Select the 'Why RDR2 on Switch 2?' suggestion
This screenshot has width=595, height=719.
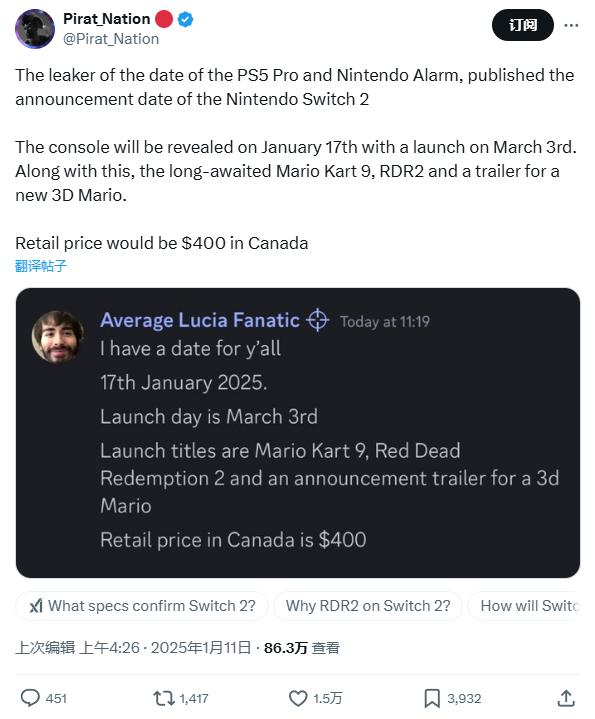pyautogui.click(x=368, y=606)
